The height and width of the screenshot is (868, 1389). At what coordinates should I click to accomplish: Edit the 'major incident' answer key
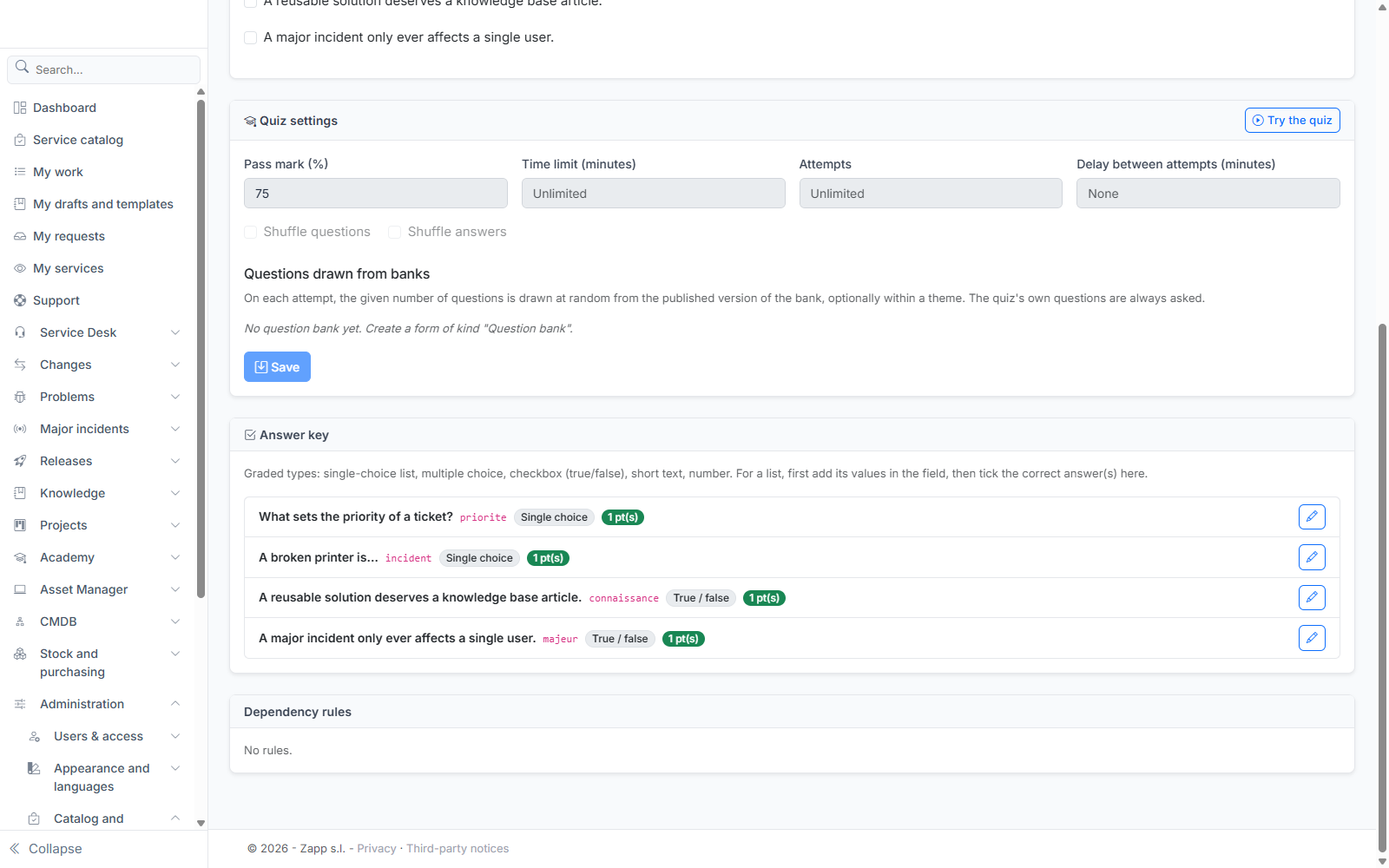pos(1312,638)
